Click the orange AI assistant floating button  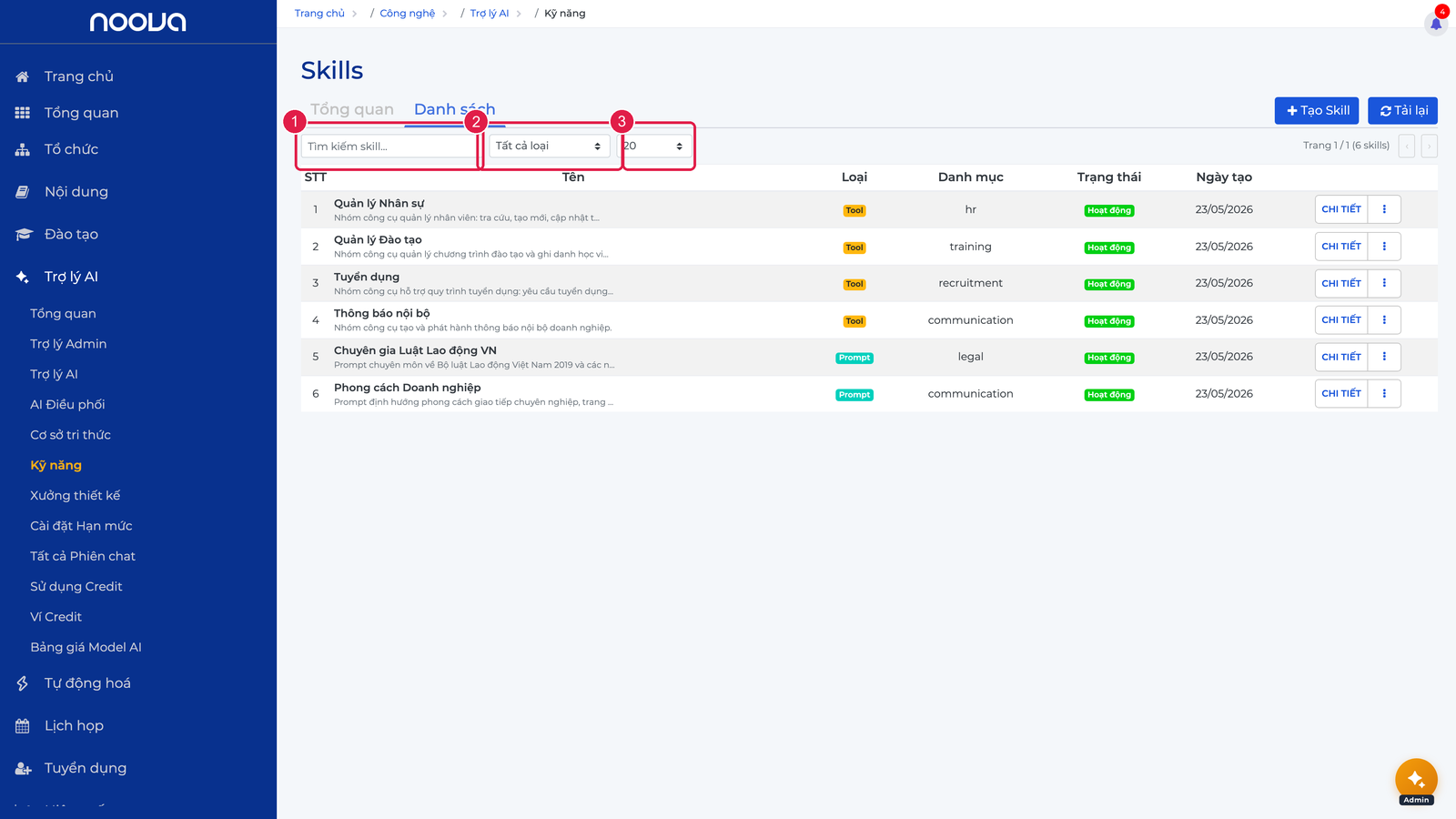point(1416,779)
